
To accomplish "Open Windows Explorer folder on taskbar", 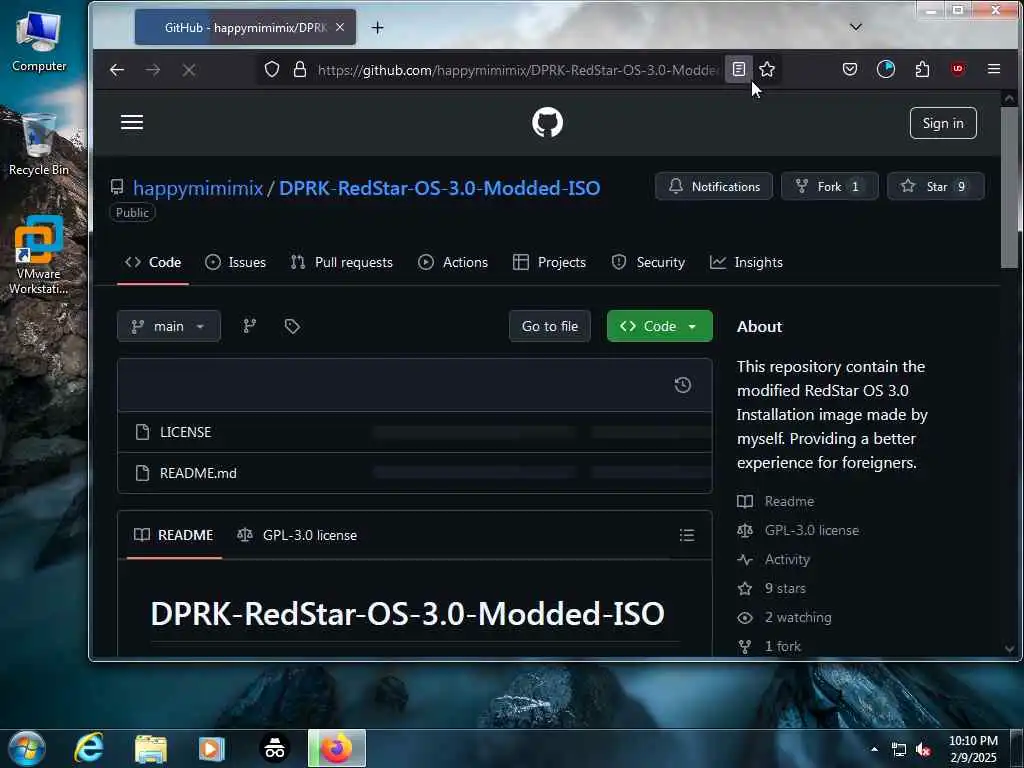I will [150, 748].
